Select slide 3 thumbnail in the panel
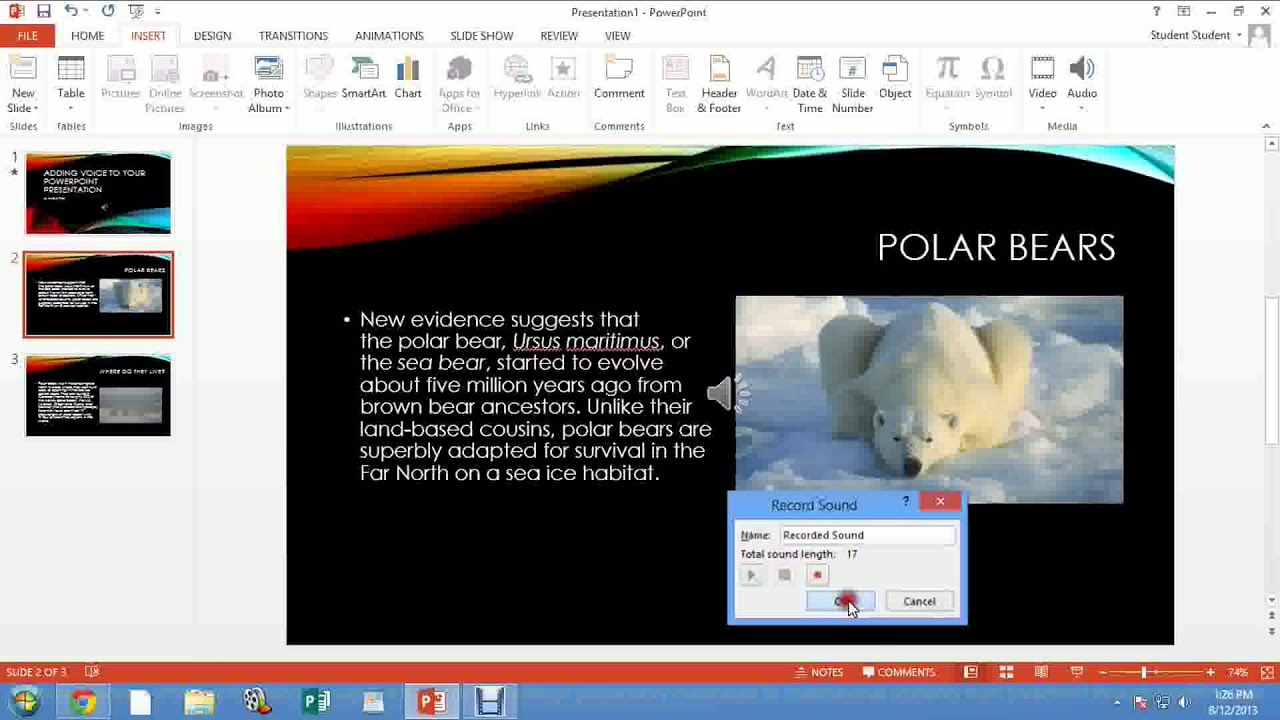 point(98,396)
